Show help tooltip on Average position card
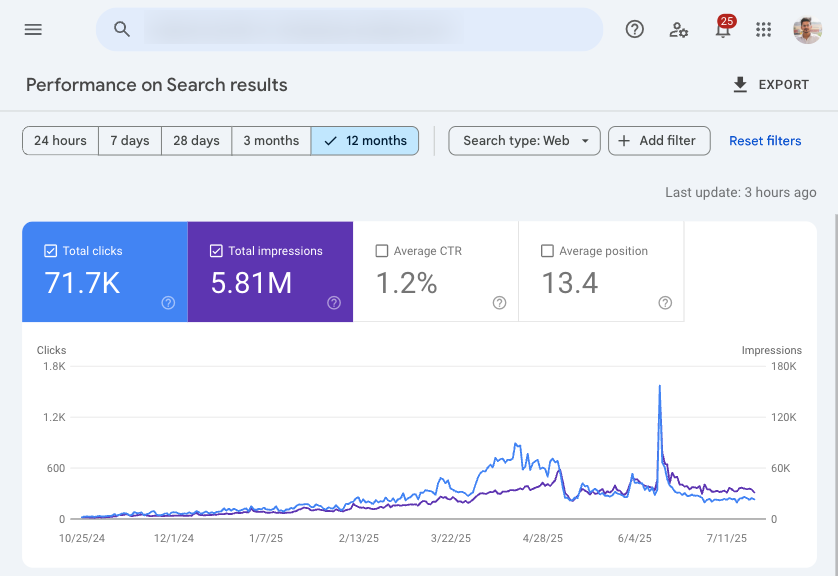 pyautogui.click(x=664, y=303)
